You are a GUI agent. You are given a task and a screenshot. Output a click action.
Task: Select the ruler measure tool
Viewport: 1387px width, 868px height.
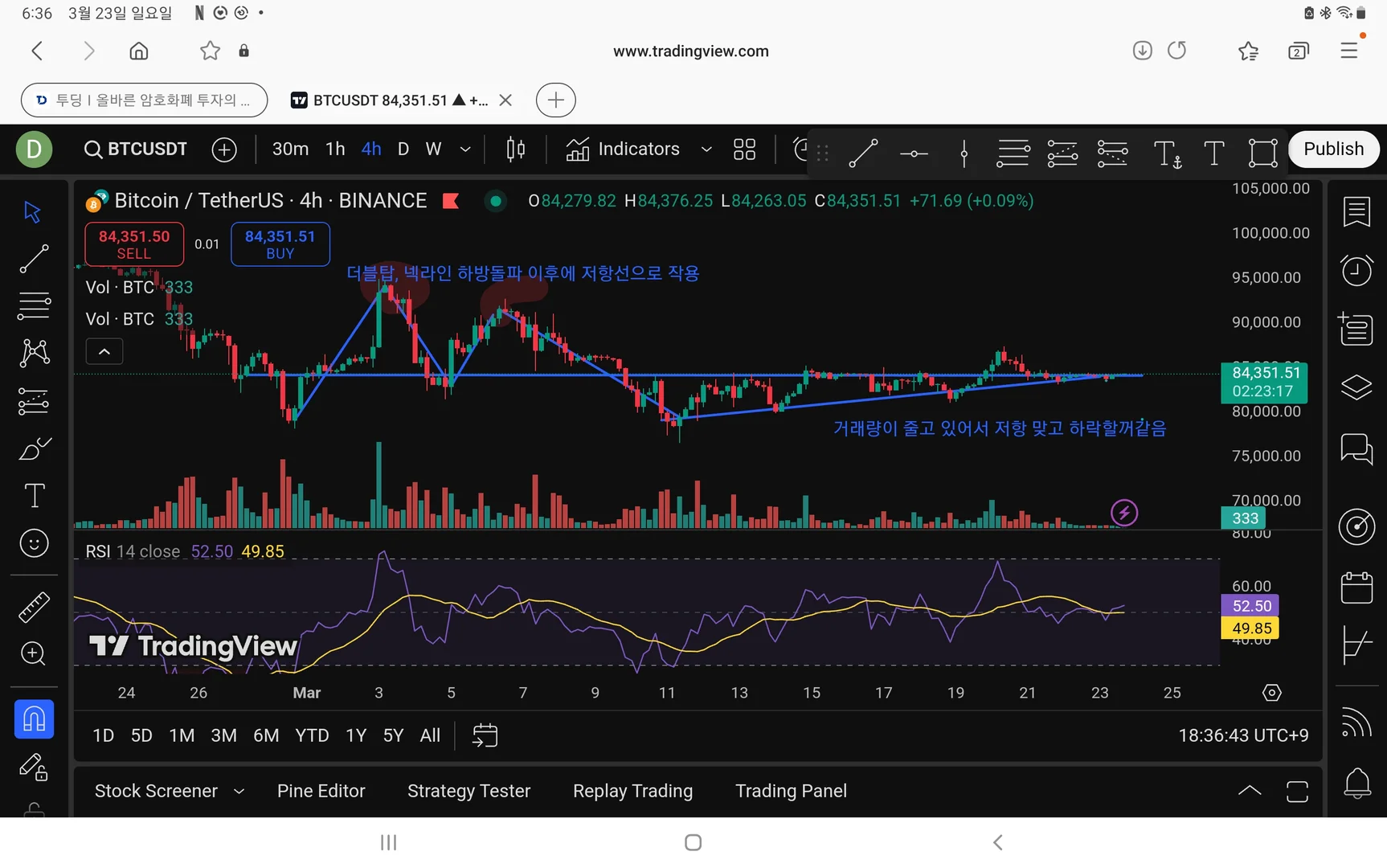[34, 608]
